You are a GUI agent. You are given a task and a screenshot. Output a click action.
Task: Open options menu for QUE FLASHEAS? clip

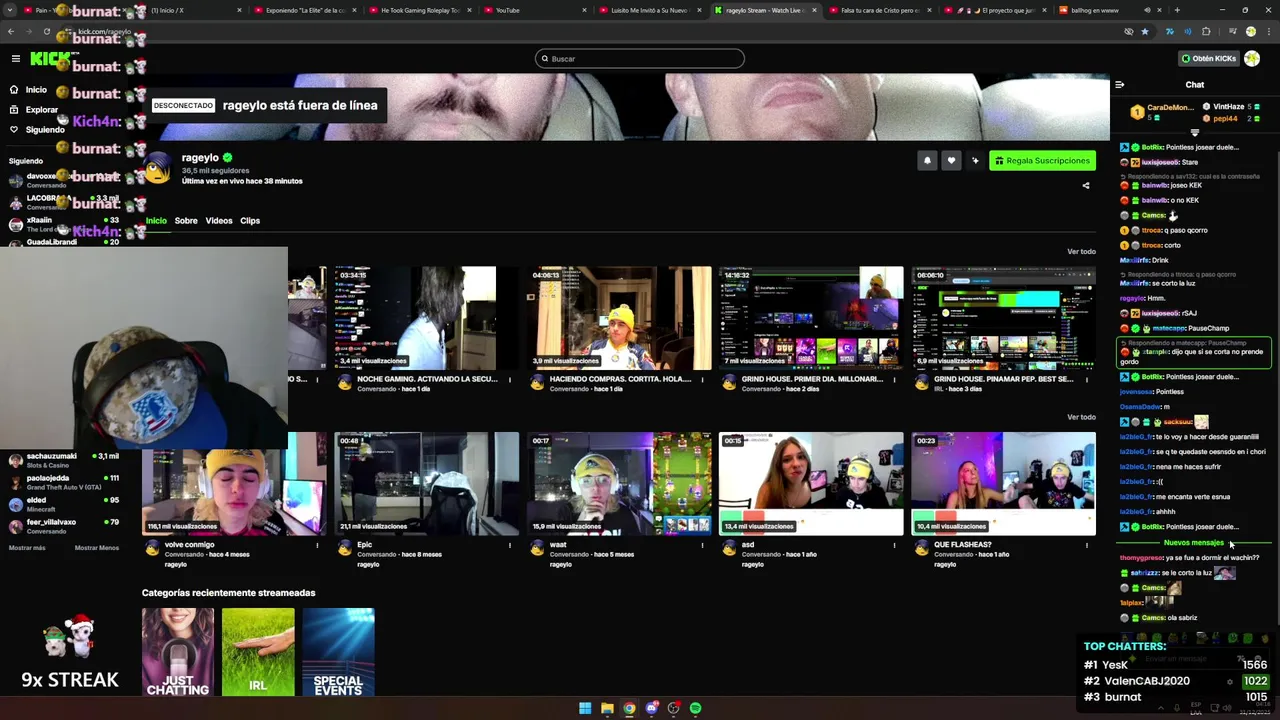(x=1087, y=545)
